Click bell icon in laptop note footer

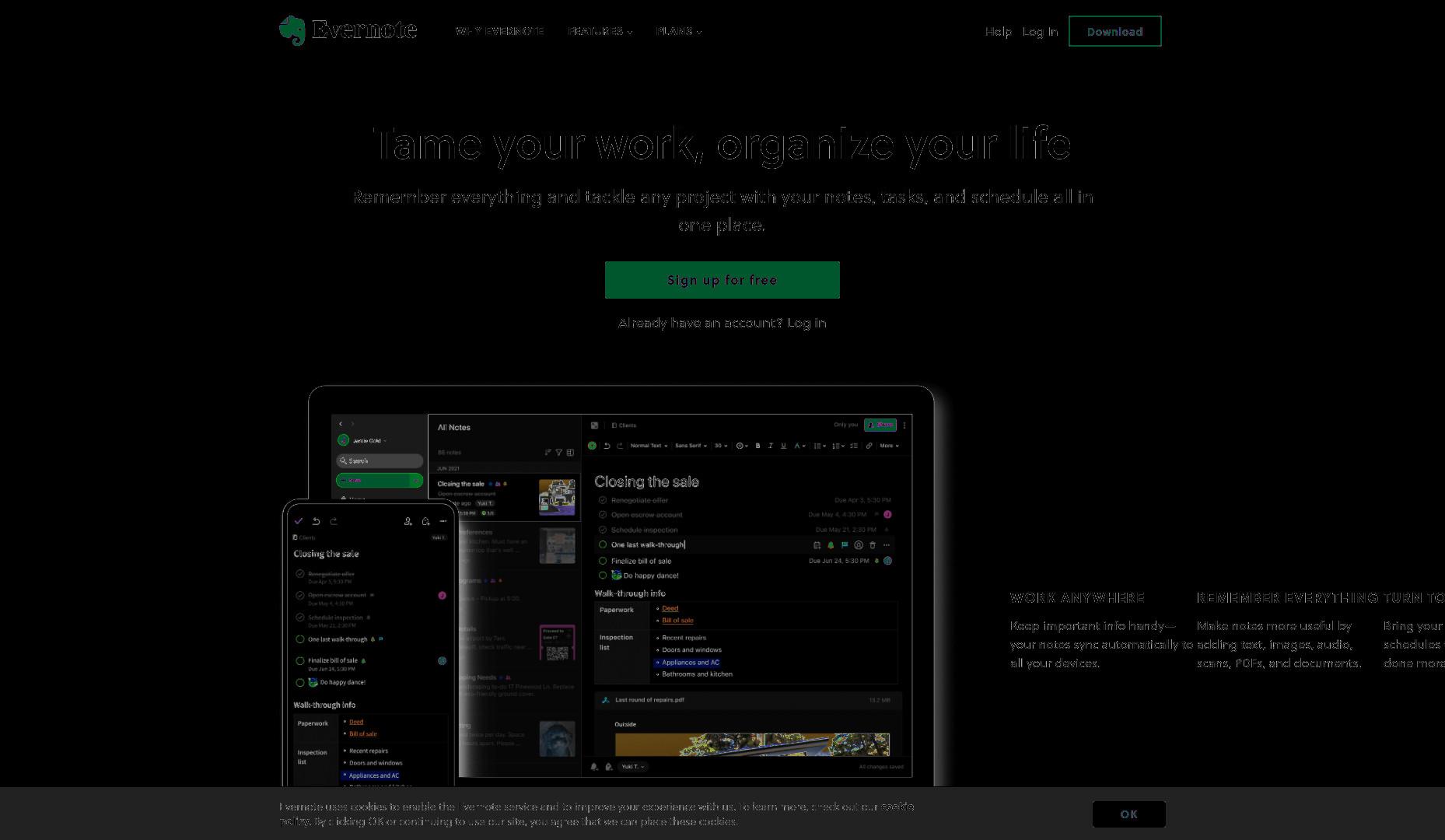click(x=594, y=767)
